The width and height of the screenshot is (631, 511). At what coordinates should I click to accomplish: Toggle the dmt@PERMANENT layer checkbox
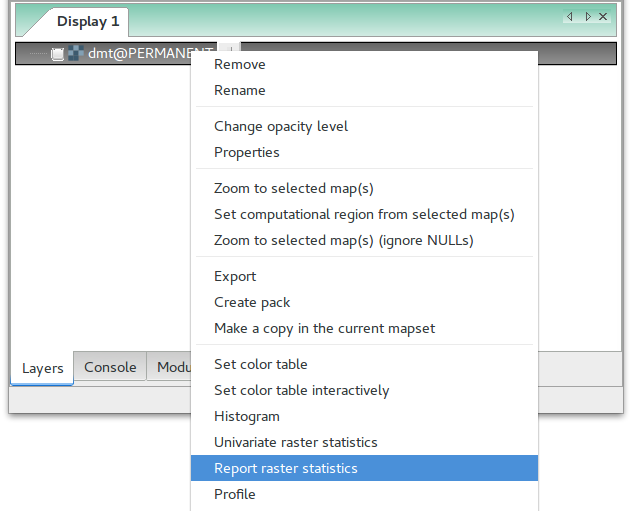click(x=58, y=54)
